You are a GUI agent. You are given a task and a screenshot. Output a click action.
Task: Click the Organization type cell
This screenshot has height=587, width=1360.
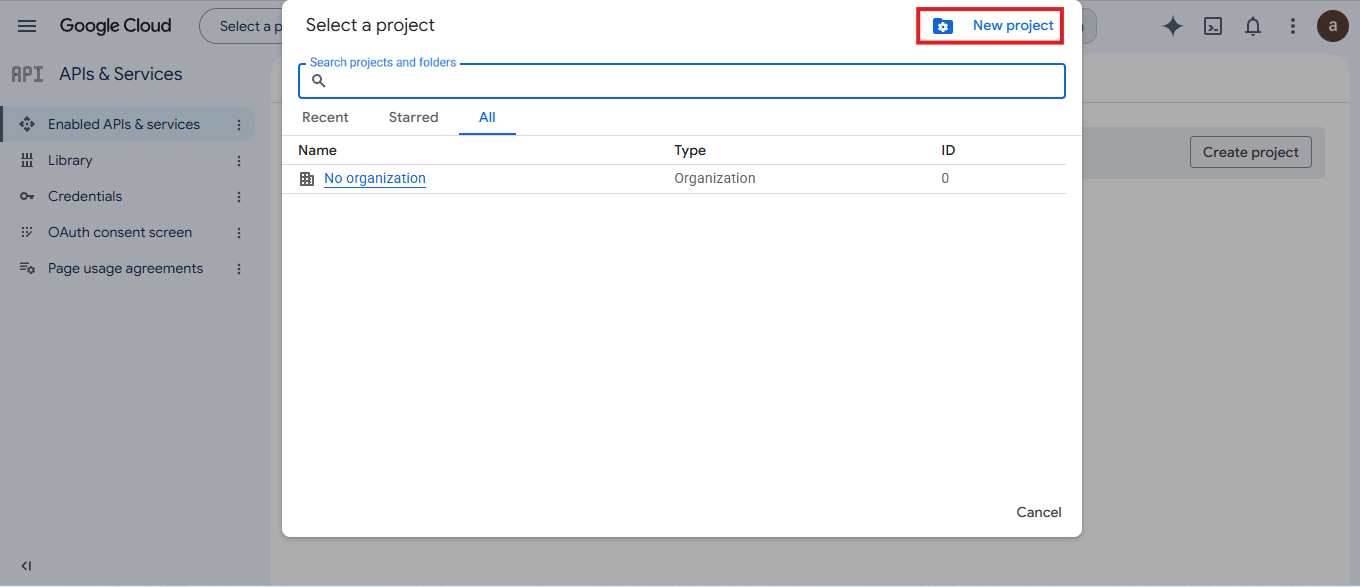pyautogui.click(x=715, y=178)
